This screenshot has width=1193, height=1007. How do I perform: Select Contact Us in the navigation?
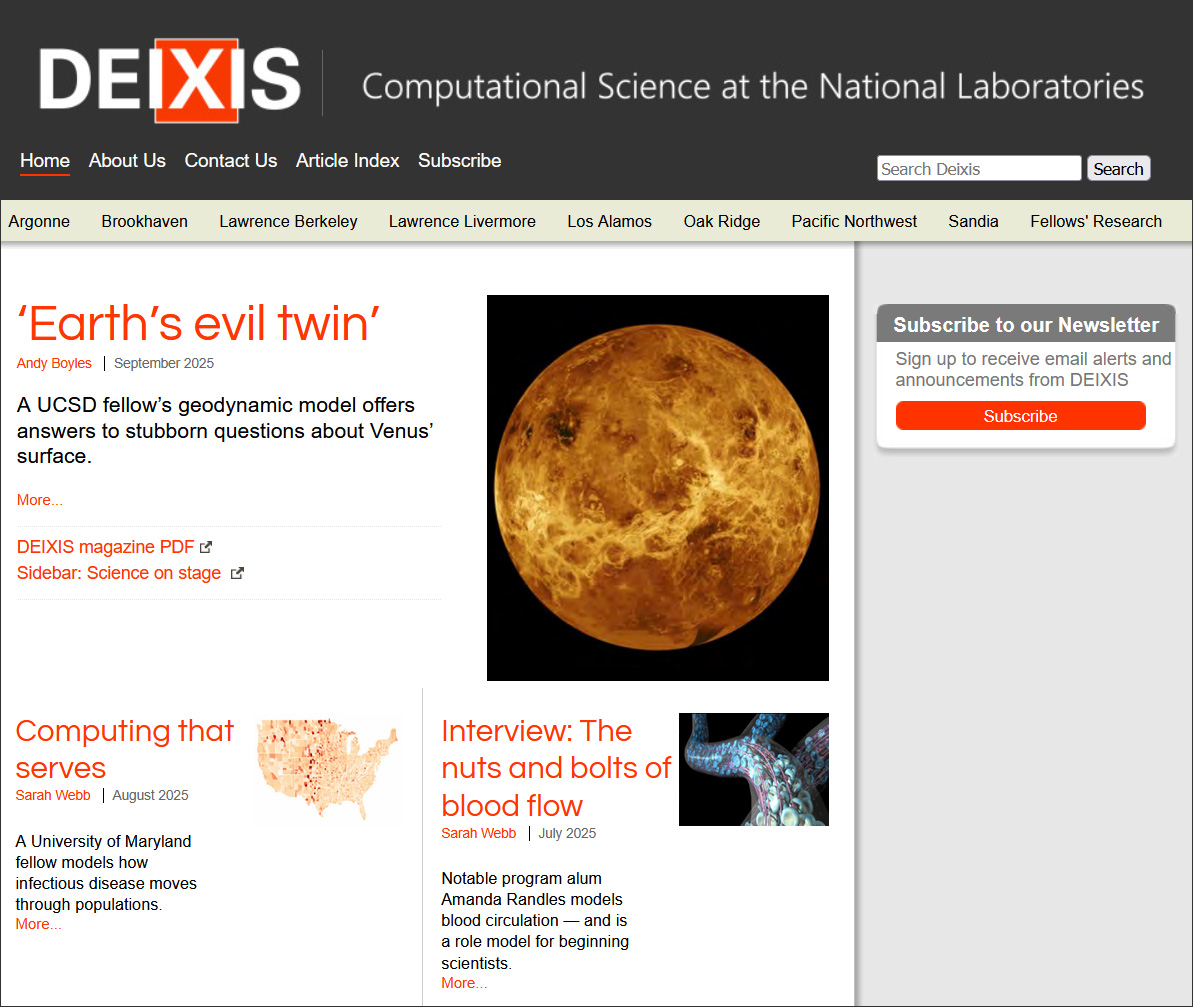pos(230,160)
